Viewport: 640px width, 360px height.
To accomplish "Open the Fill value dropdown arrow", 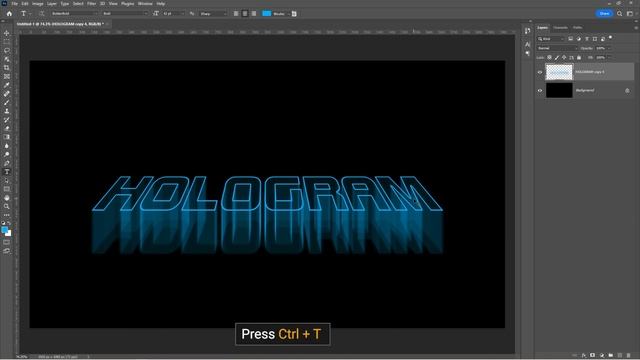I will (x=609, y=58).
